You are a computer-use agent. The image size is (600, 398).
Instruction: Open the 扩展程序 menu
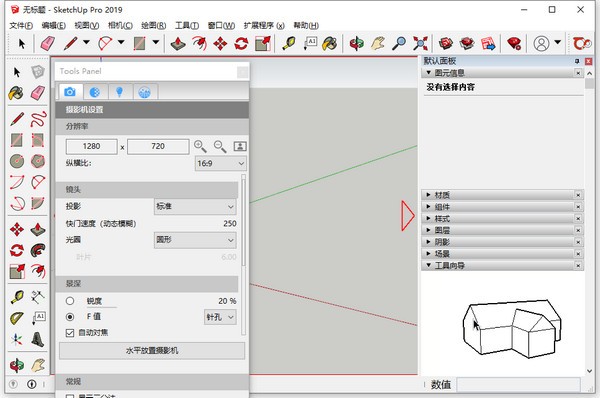click(x=264, y=26)
